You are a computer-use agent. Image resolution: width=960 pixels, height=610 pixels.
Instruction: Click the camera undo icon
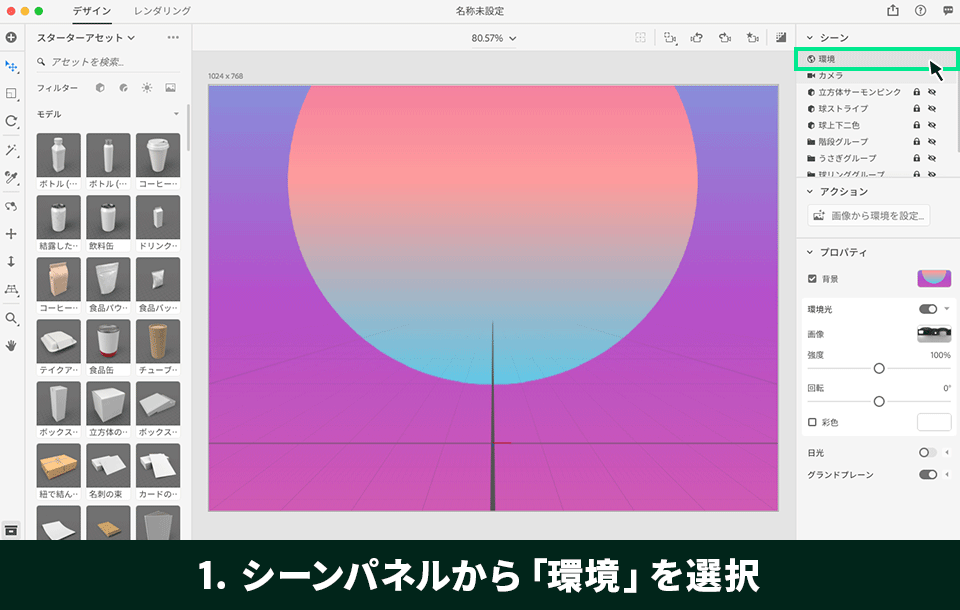pos(697,38)
